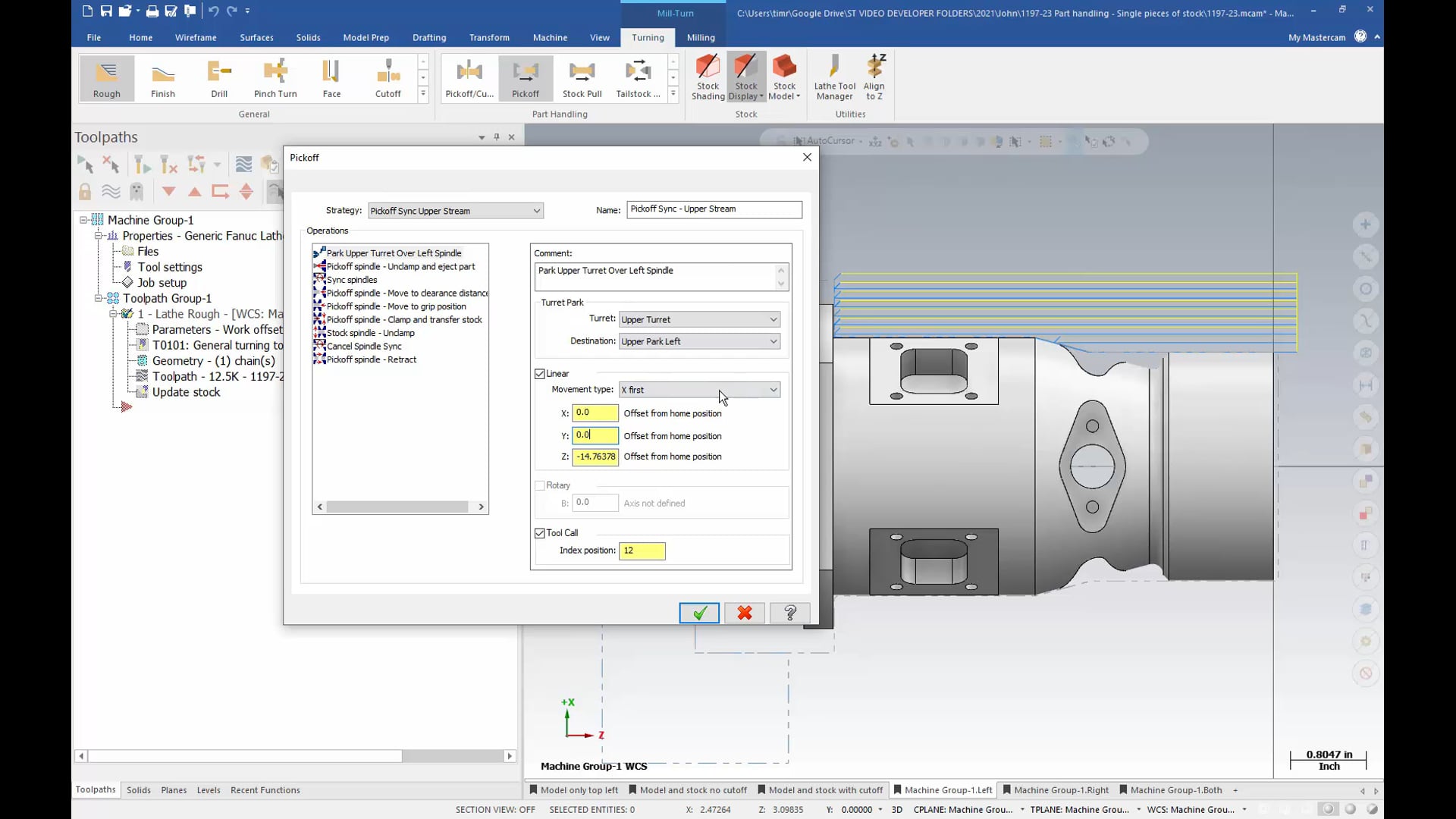Click the X offset input field

tap(595, 413)
